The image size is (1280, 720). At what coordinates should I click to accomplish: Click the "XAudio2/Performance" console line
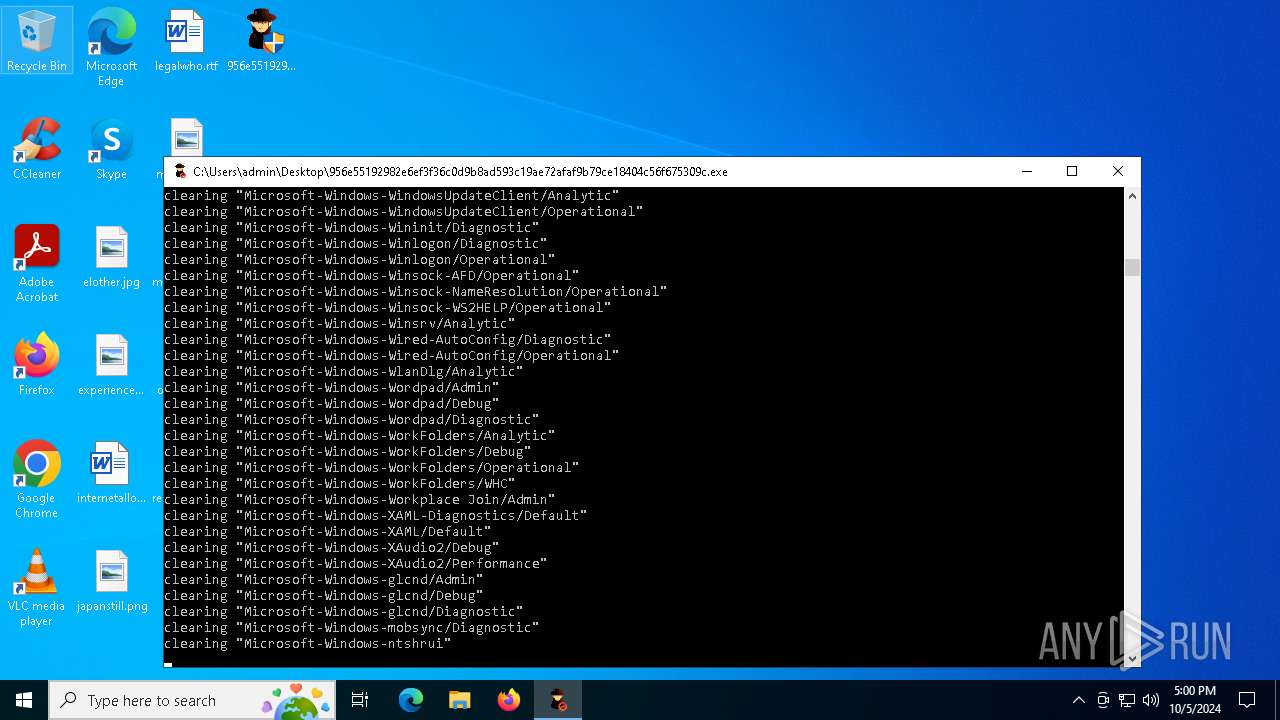355,564
